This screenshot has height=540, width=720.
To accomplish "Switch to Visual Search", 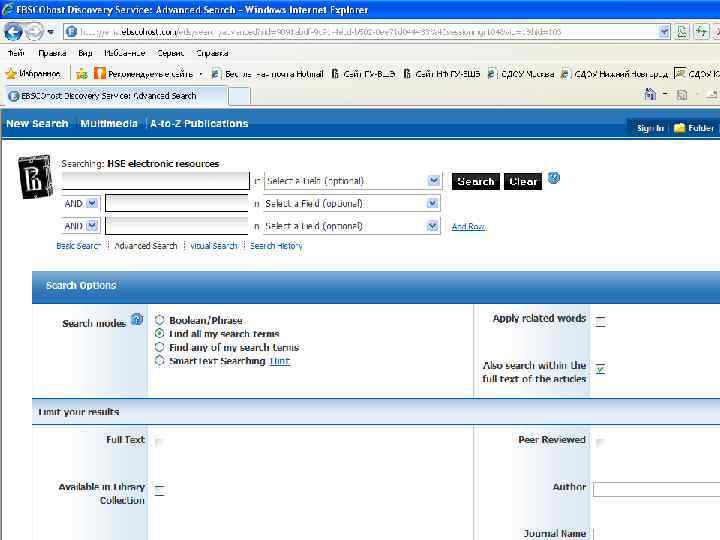I will click(x=214, y=246).
